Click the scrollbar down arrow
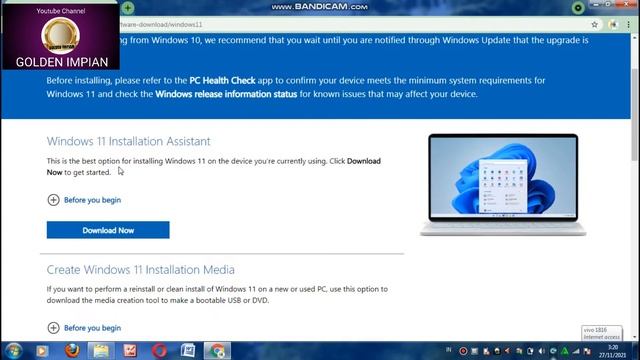640x360 pixels. [x=635, y=337]
